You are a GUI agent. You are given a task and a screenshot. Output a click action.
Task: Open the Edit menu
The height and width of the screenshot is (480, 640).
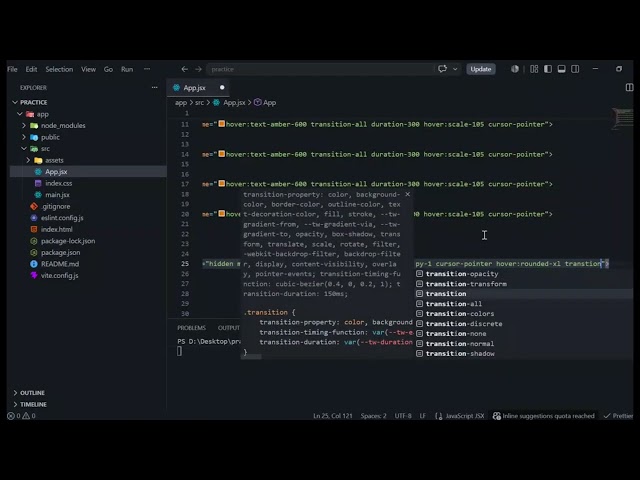[31, 69]
